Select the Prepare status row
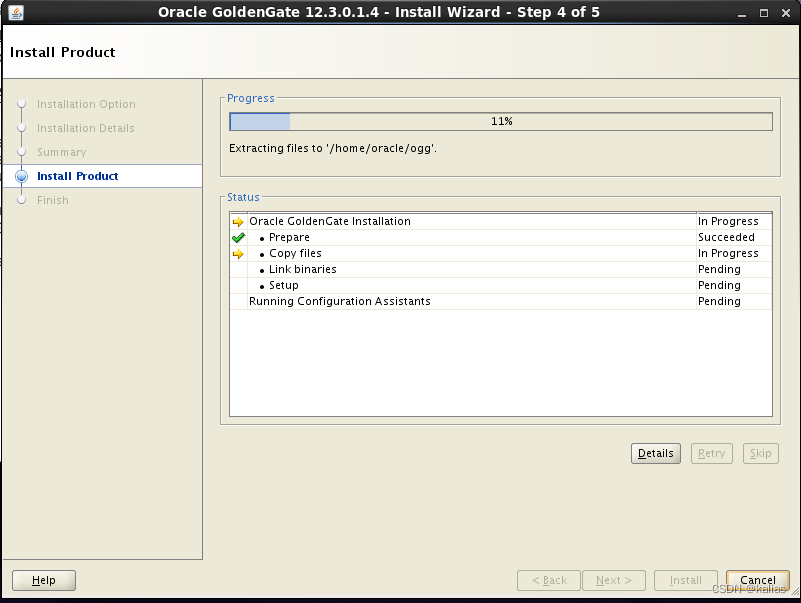The width and height of the screenshot is (801, 603). click(501, 238)
